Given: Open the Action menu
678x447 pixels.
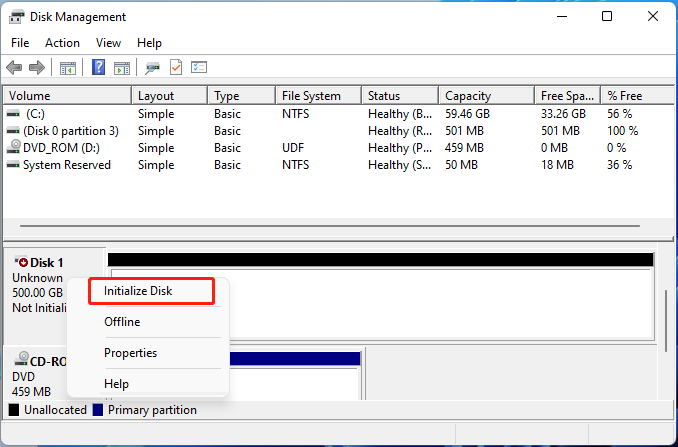Looking at the screenshot, I should point(62,43).
